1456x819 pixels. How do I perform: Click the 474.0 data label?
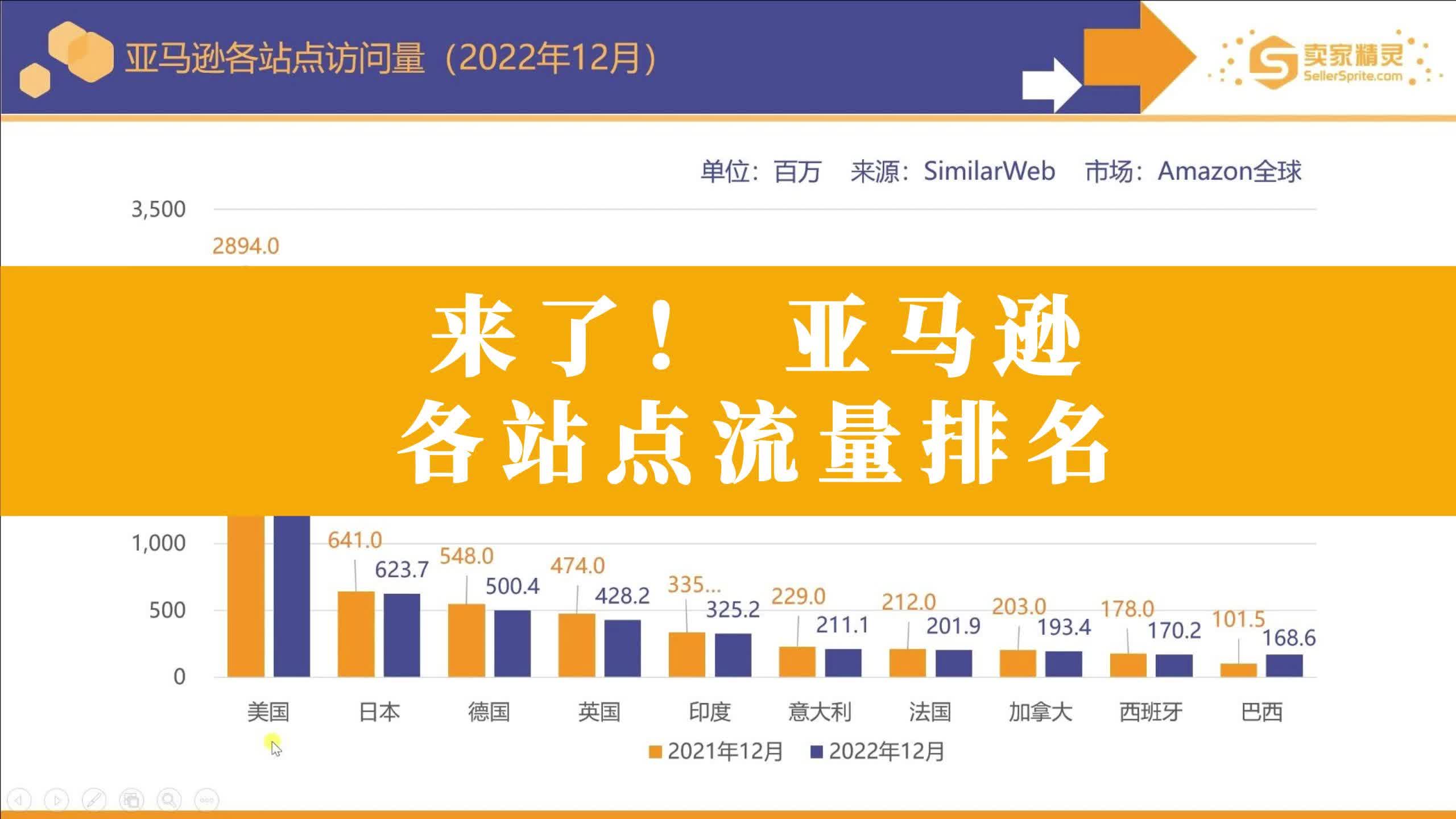[x=577, y=566]
